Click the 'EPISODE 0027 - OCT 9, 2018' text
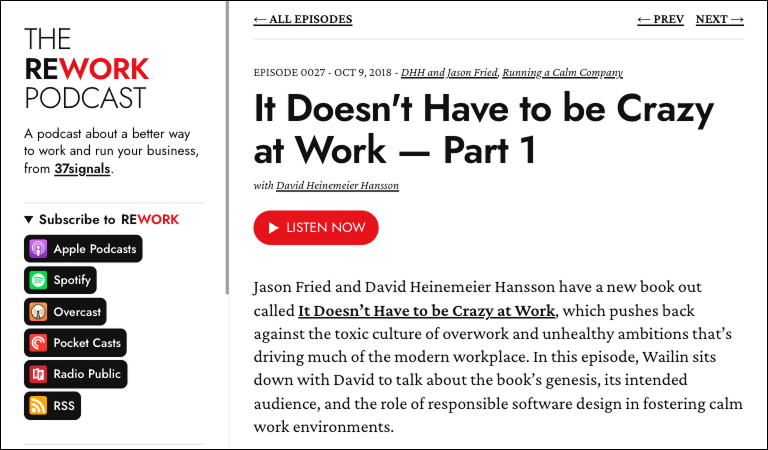Viewport: 768px width, 450px height. coord(322,72)
